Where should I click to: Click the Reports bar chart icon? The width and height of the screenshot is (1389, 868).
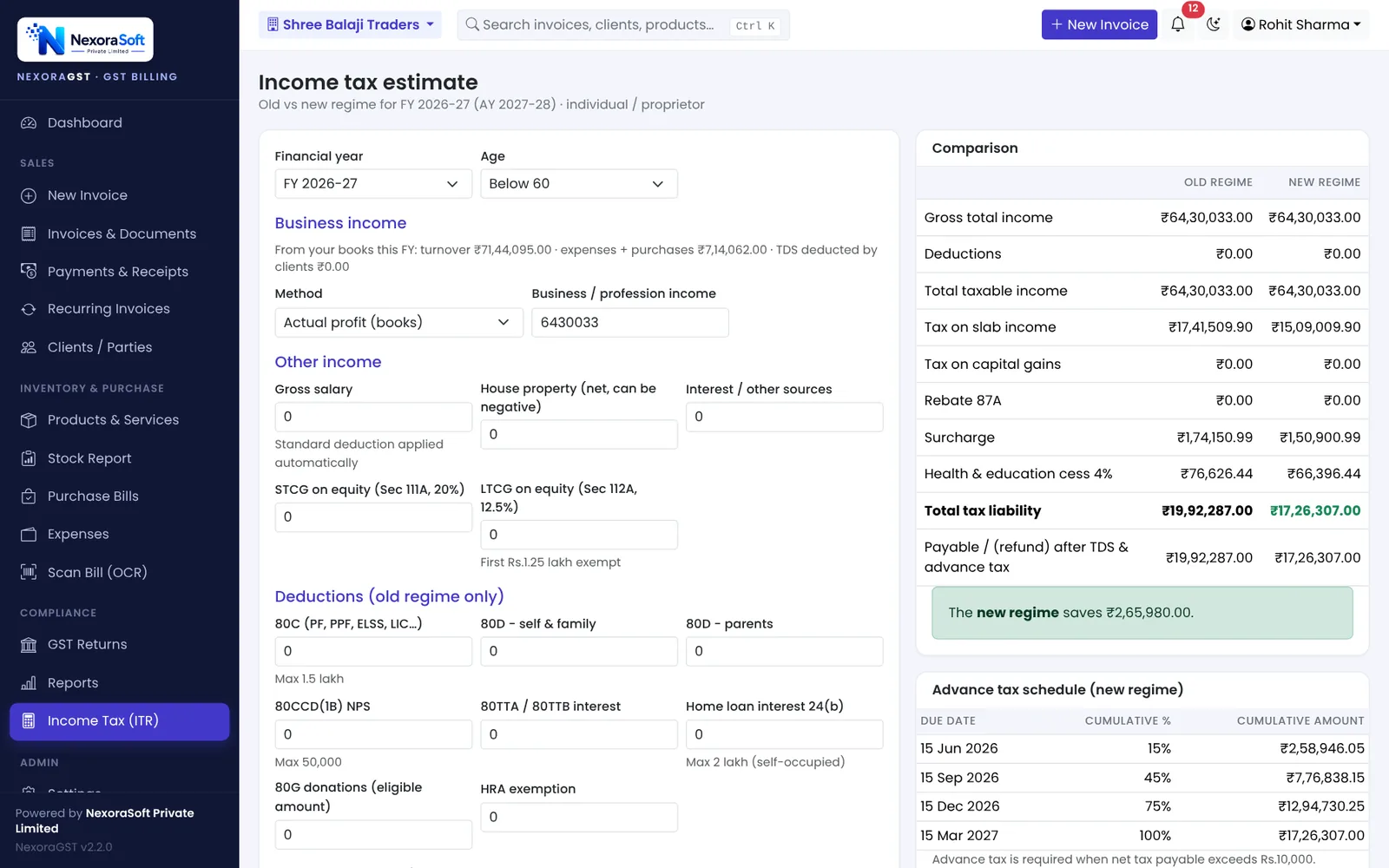pos(29,683)
